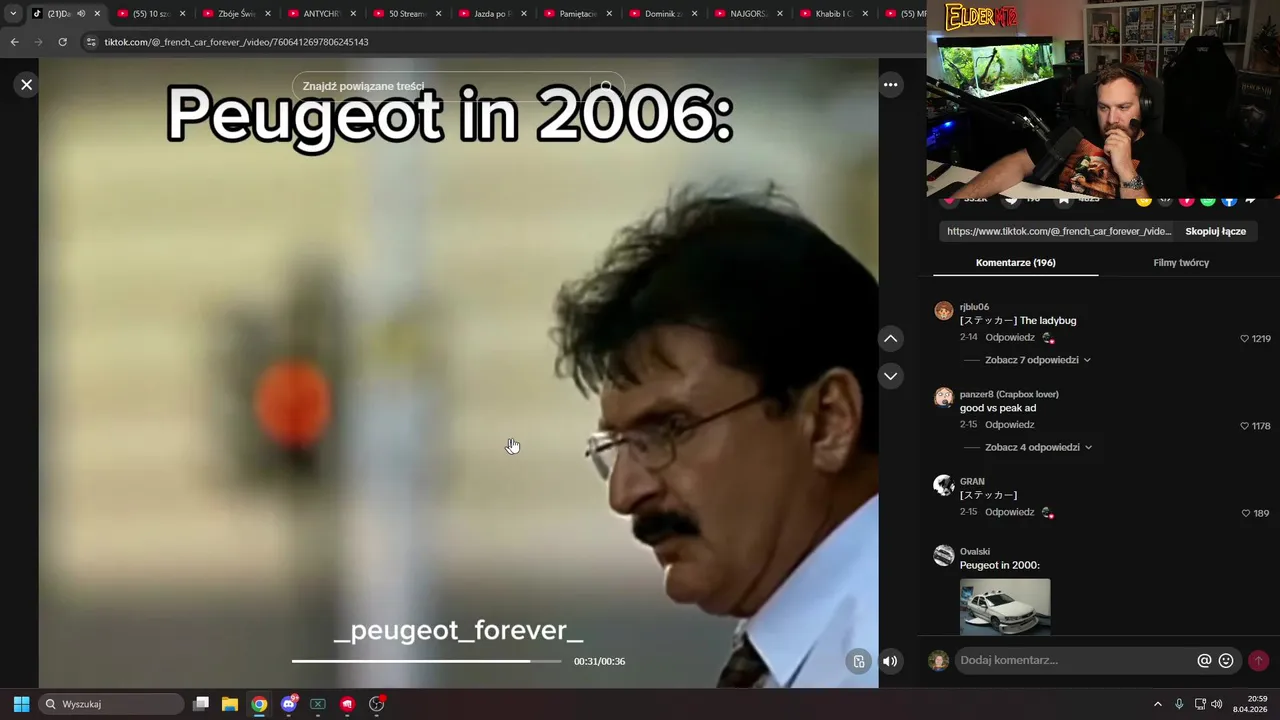Copy link with Skopiuj łącze button

1215,231
